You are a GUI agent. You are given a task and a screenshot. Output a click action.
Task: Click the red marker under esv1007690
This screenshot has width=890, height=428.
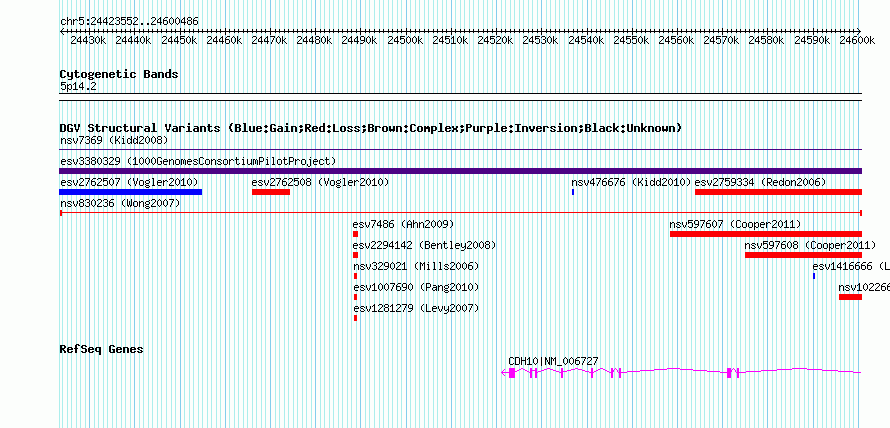(355, 297)
